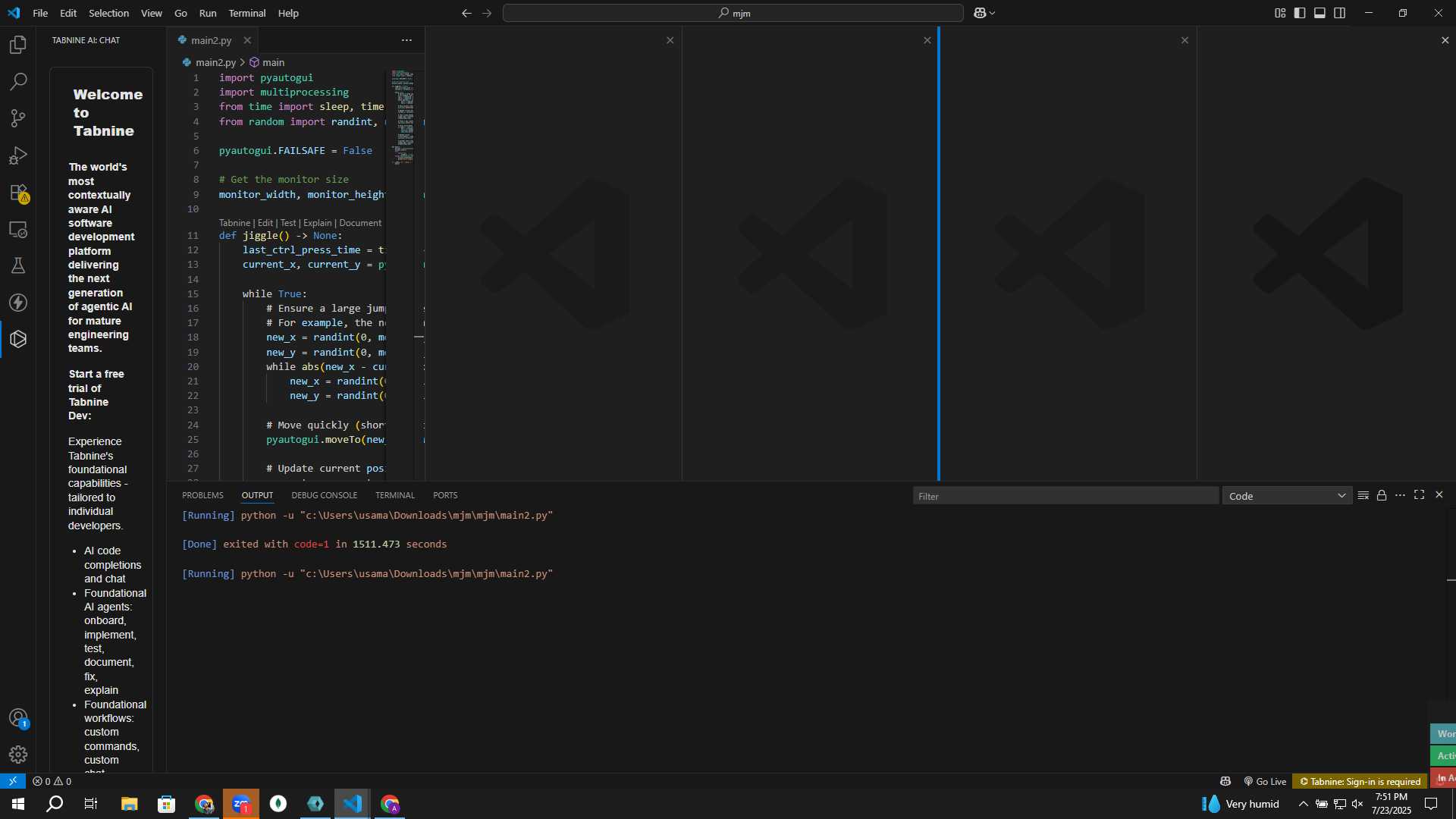Open the Run and Debug view
This screenshot has height=819, width=1456.
click(x=18, y=155)
